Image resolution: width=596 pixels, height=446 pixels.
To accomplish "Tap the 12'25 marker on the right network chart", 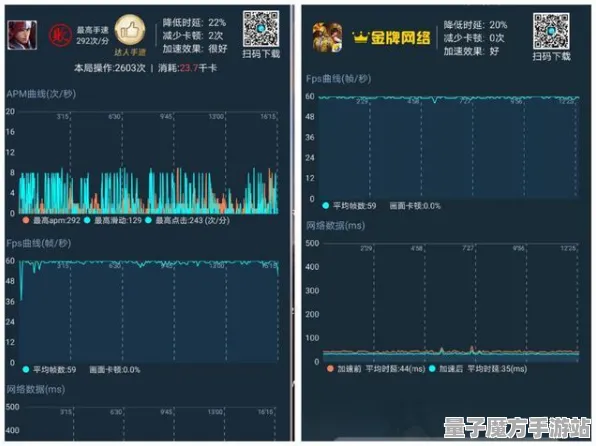I will point(568,248).
